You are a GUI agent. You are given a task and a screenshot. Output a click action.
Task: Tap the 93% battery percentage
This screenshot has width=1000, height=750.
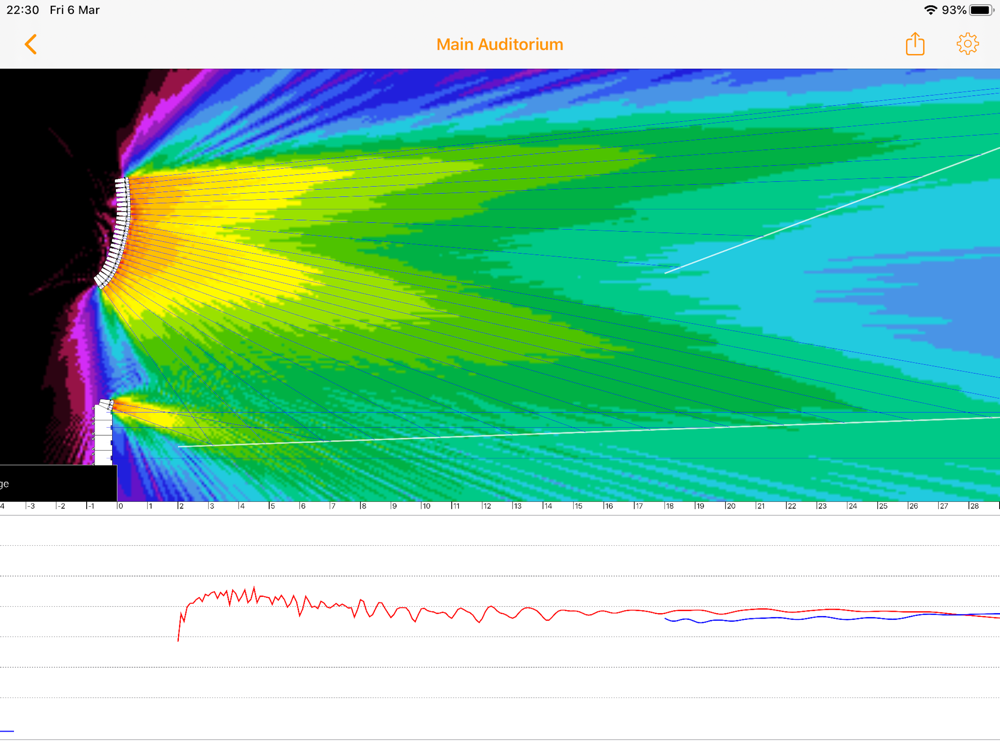click(954, 10)
